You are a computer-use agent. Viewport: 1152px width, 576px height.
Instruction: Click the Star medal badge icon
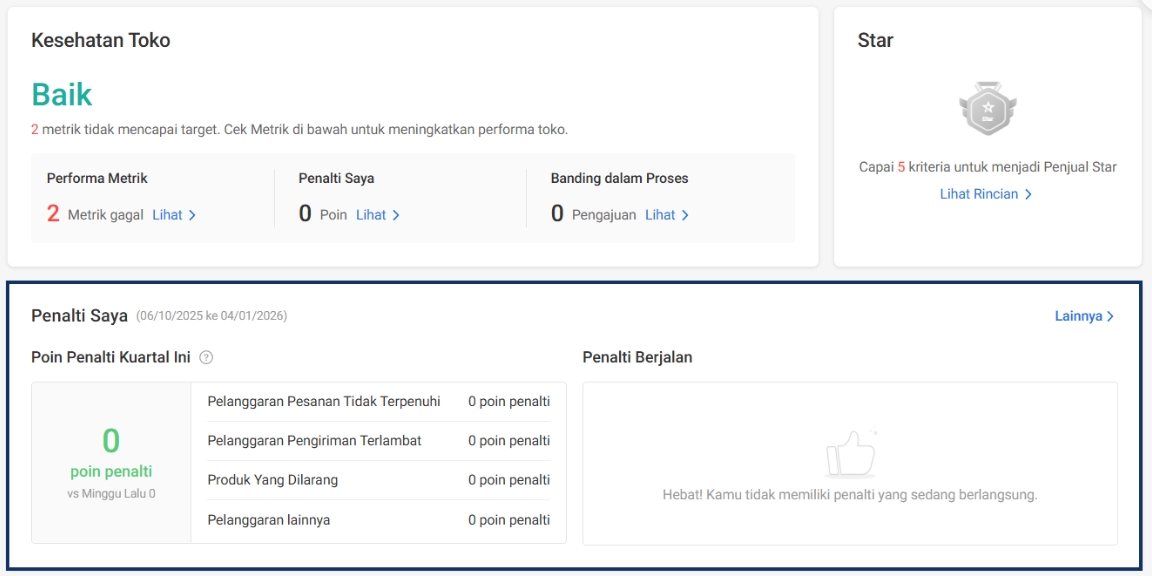[987, 109]
